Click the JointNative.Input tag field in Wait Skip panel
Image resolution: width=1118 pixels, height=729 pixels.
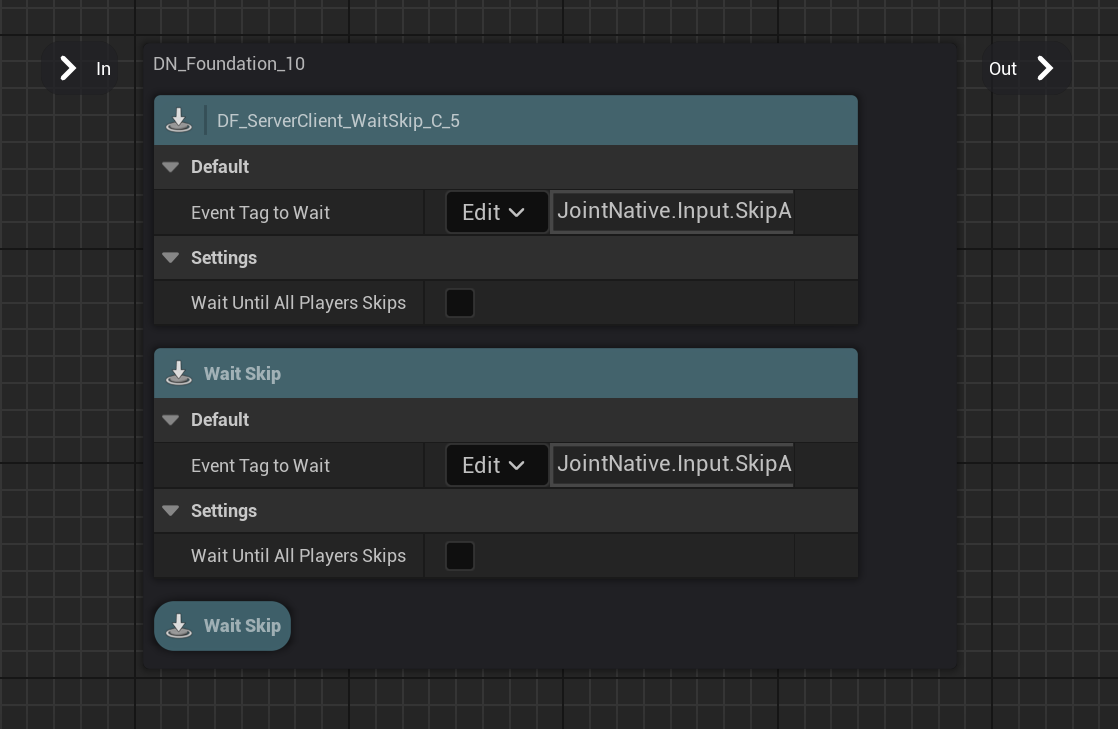[673, 465]
